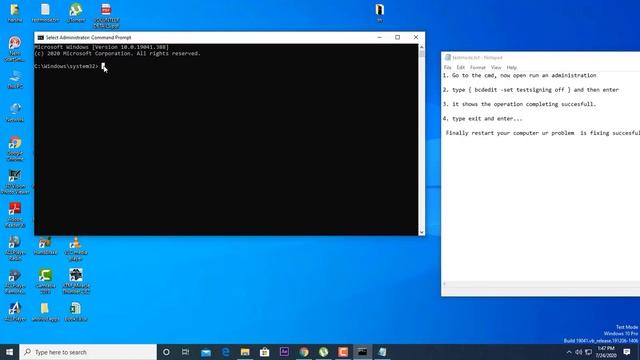Click the '(c) 2020 Microsoft Corporation' line
This screenshot has height=360, width=640.
pyautogui.click(x=118, y=53)
